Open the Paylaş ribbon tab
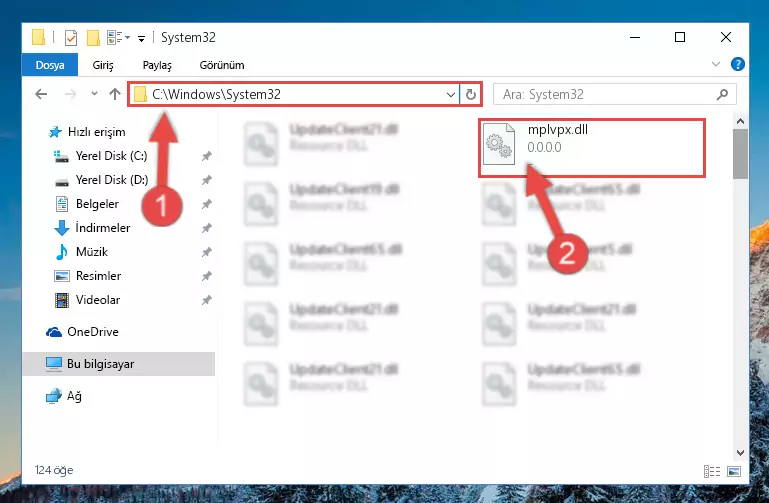The height and width of the screenshot is (503, 769). click(157, 65)
